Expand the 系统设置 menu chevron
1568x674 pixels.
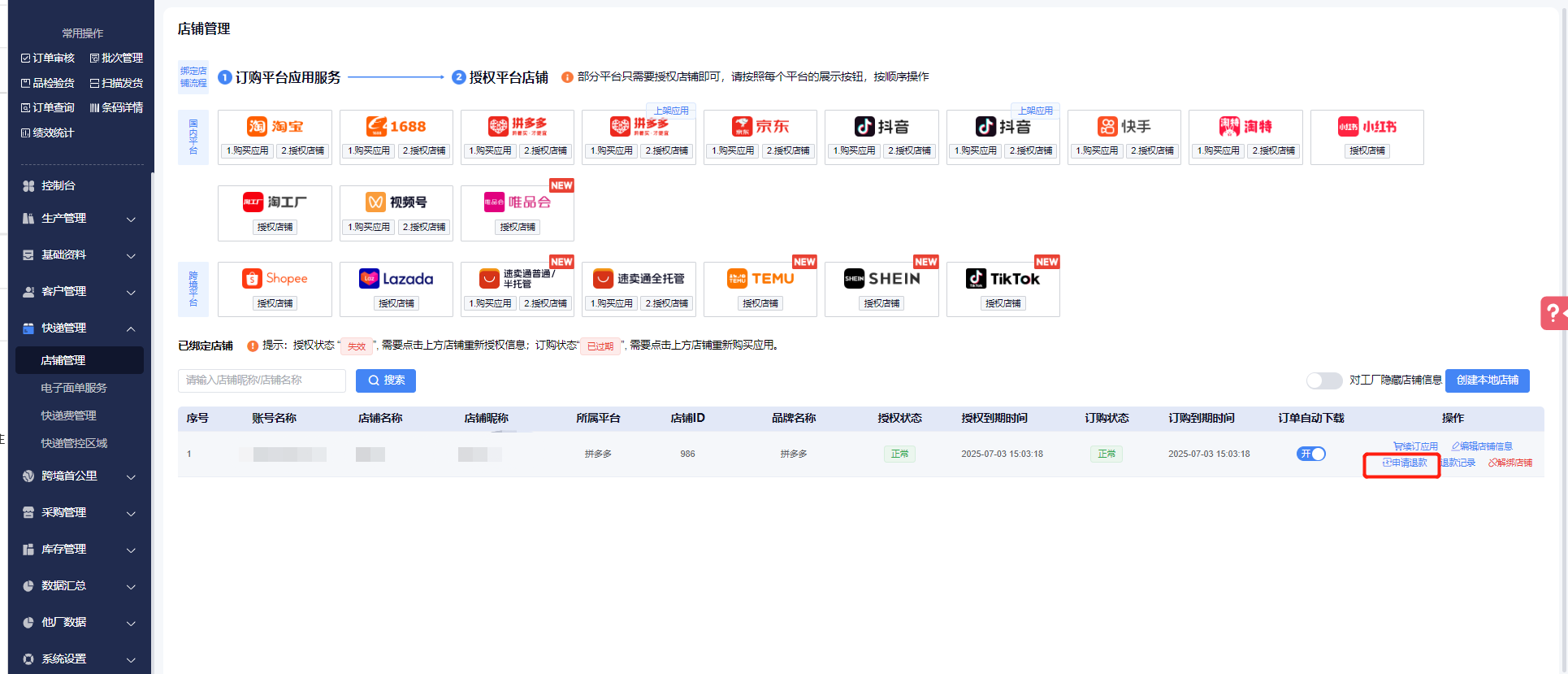(131, 659)
